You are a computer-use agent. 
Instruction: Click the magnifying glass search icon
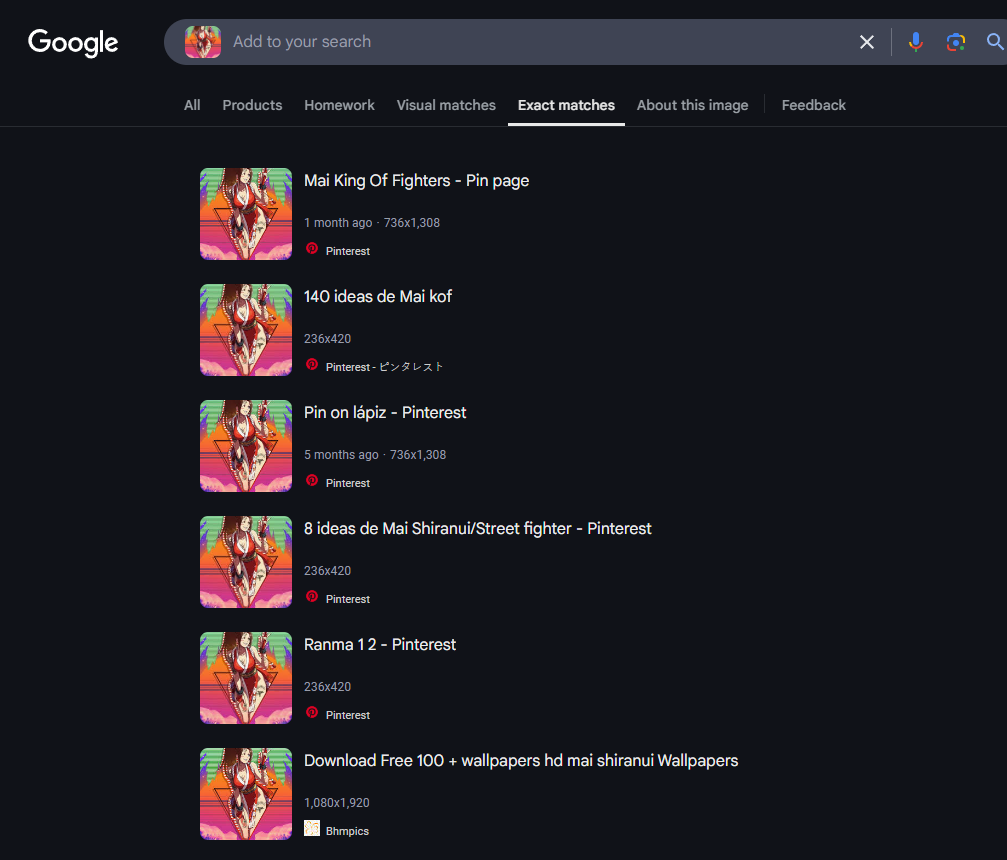coord(994,42)
